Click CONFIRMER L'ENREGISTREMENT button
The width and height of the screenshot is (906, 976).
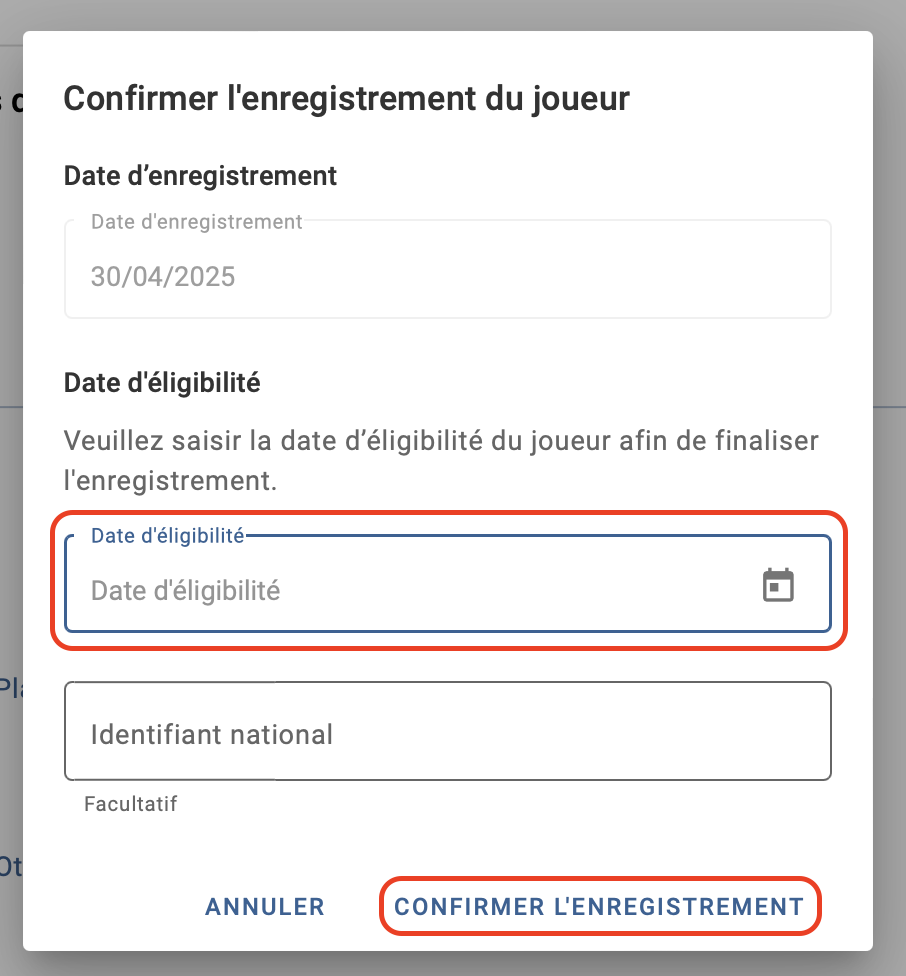coord(600,907)
